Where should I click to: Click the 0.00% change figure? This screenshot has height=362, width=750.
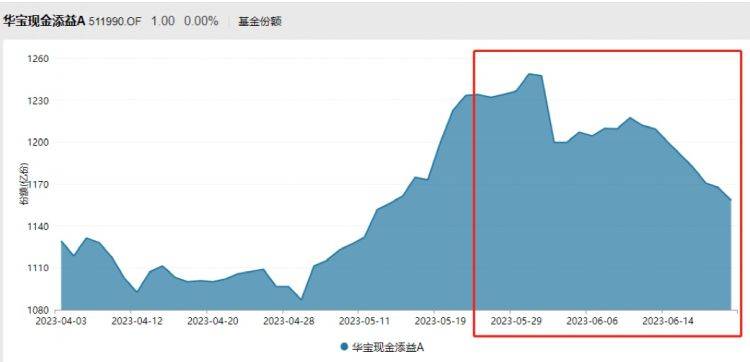[x=201, y=22]
